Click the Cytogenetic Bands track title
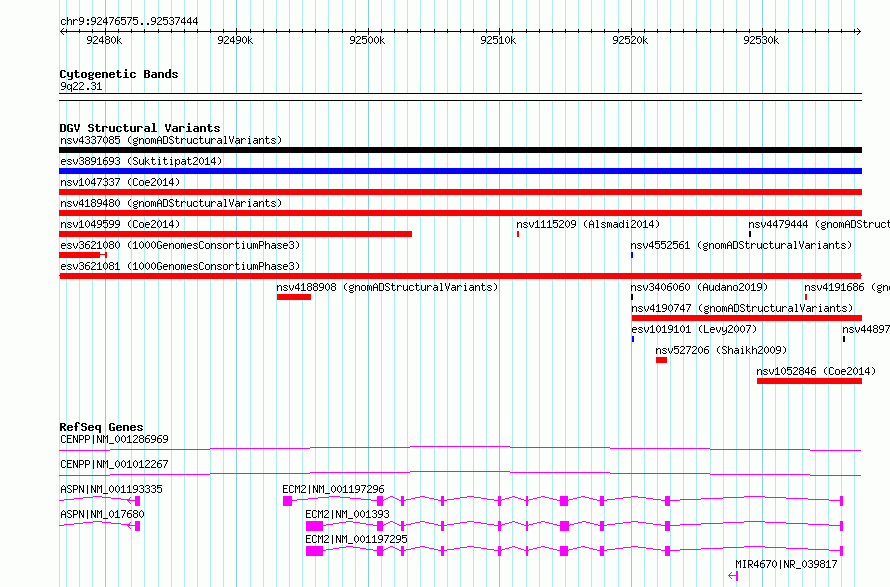Image resolution: width=890 pixels, height=587 pixels. [119, 74]
